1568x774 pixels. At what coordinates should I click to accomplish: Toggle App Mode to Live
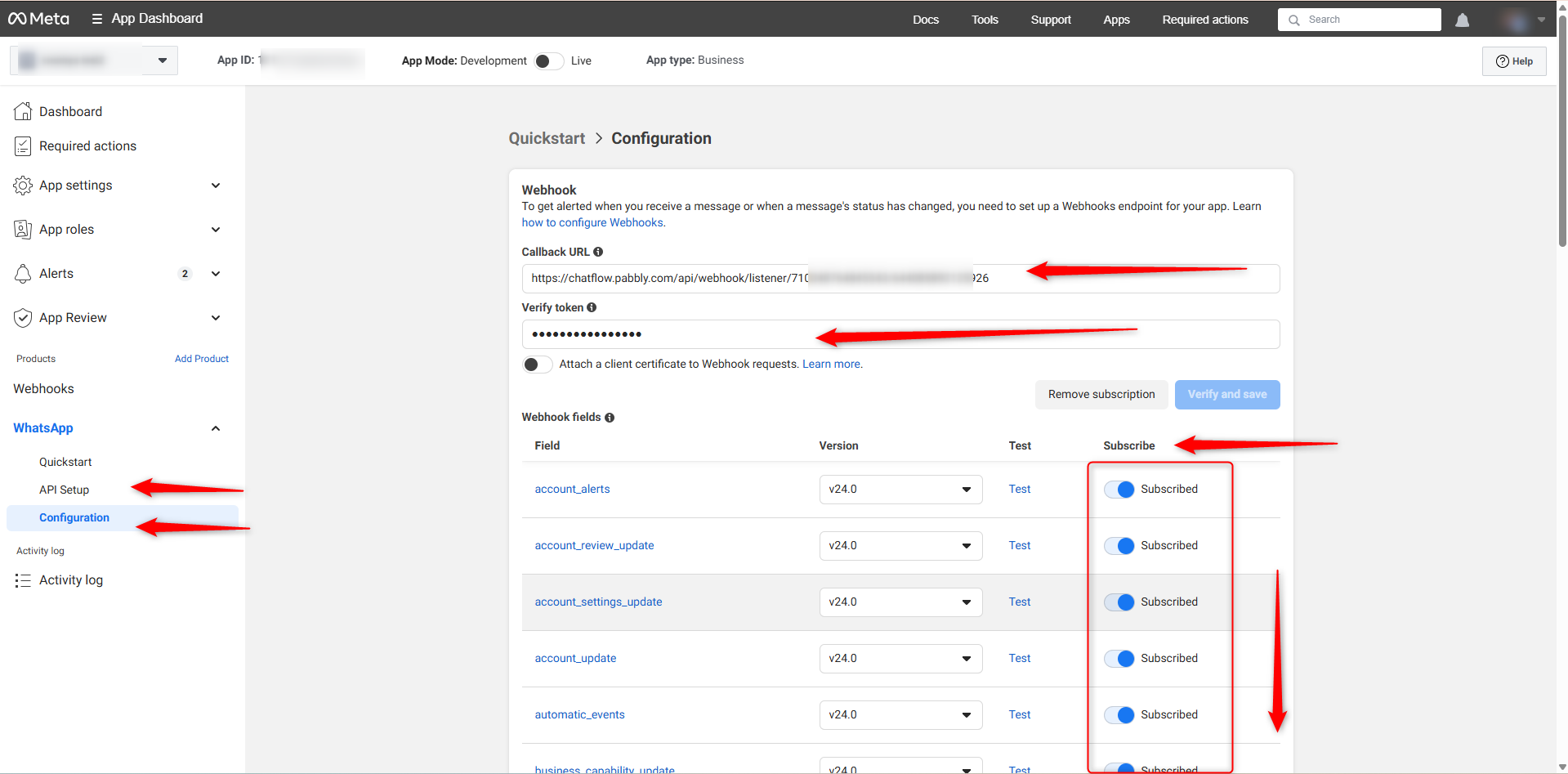548,61
